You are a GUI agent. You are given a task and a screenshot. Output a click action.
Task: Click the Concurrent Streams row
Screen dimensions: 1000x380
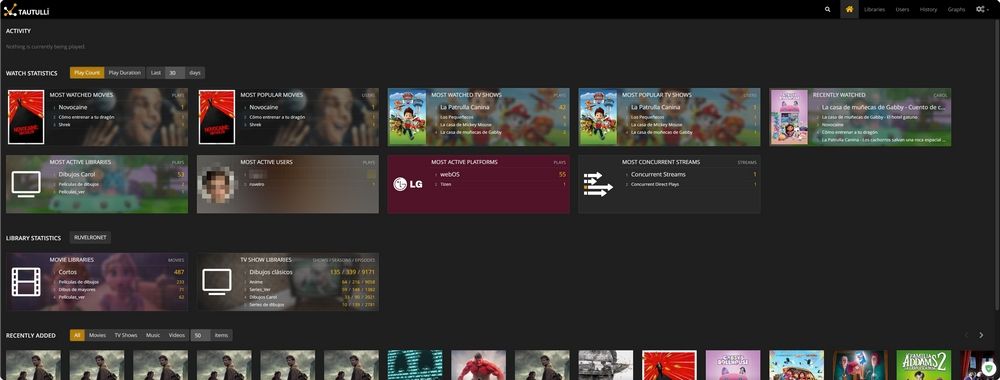658,174
